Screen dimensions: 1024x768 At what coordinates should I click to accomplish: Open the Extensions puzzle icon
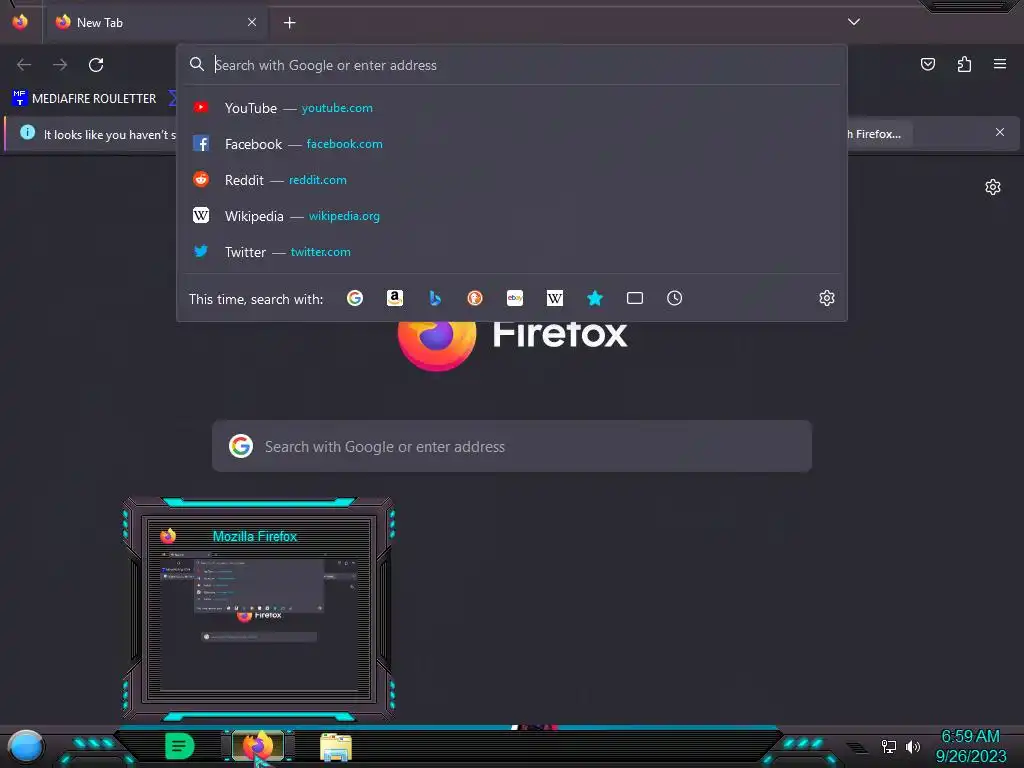(964, 64)
